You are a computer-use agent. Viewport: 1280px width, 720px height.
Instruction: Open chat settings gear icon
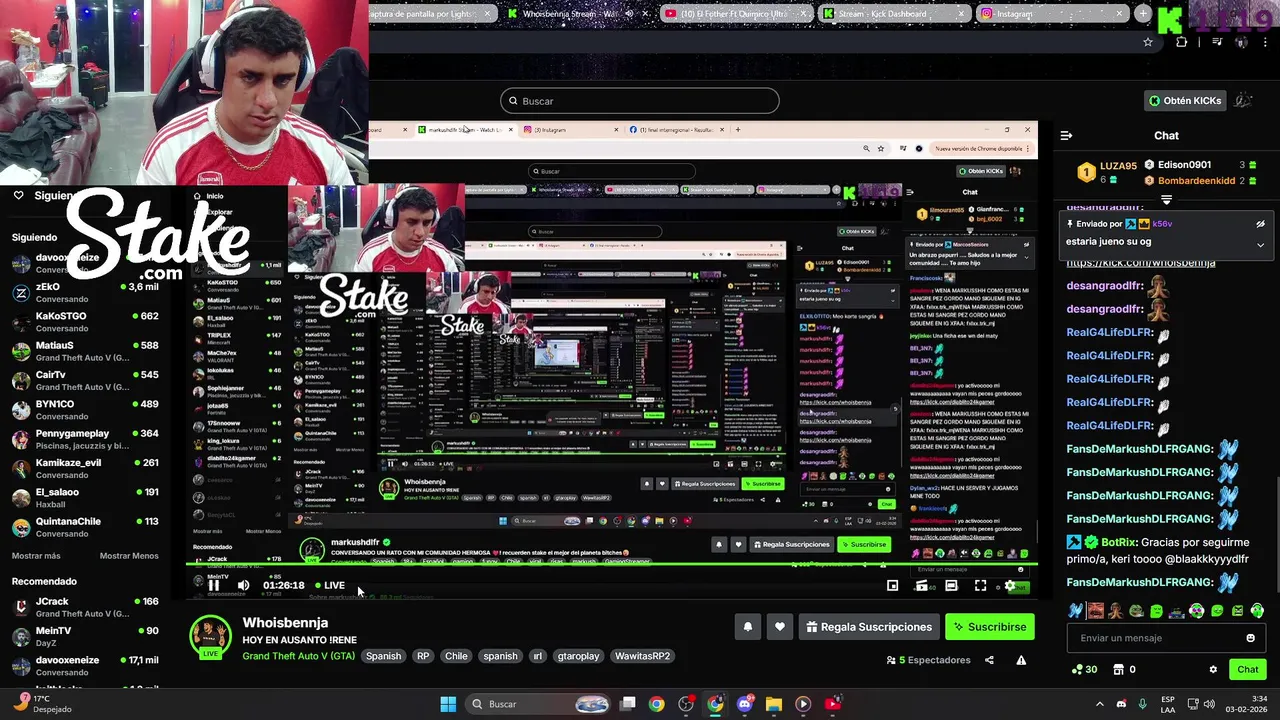pos(1213,669)
